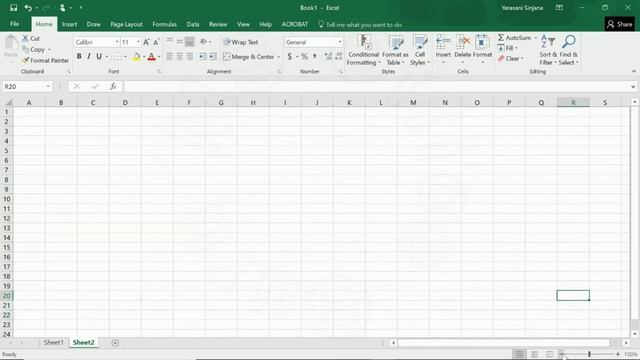Click the Share button
This screenshot has width=640, height=360.
coord(619,24)
